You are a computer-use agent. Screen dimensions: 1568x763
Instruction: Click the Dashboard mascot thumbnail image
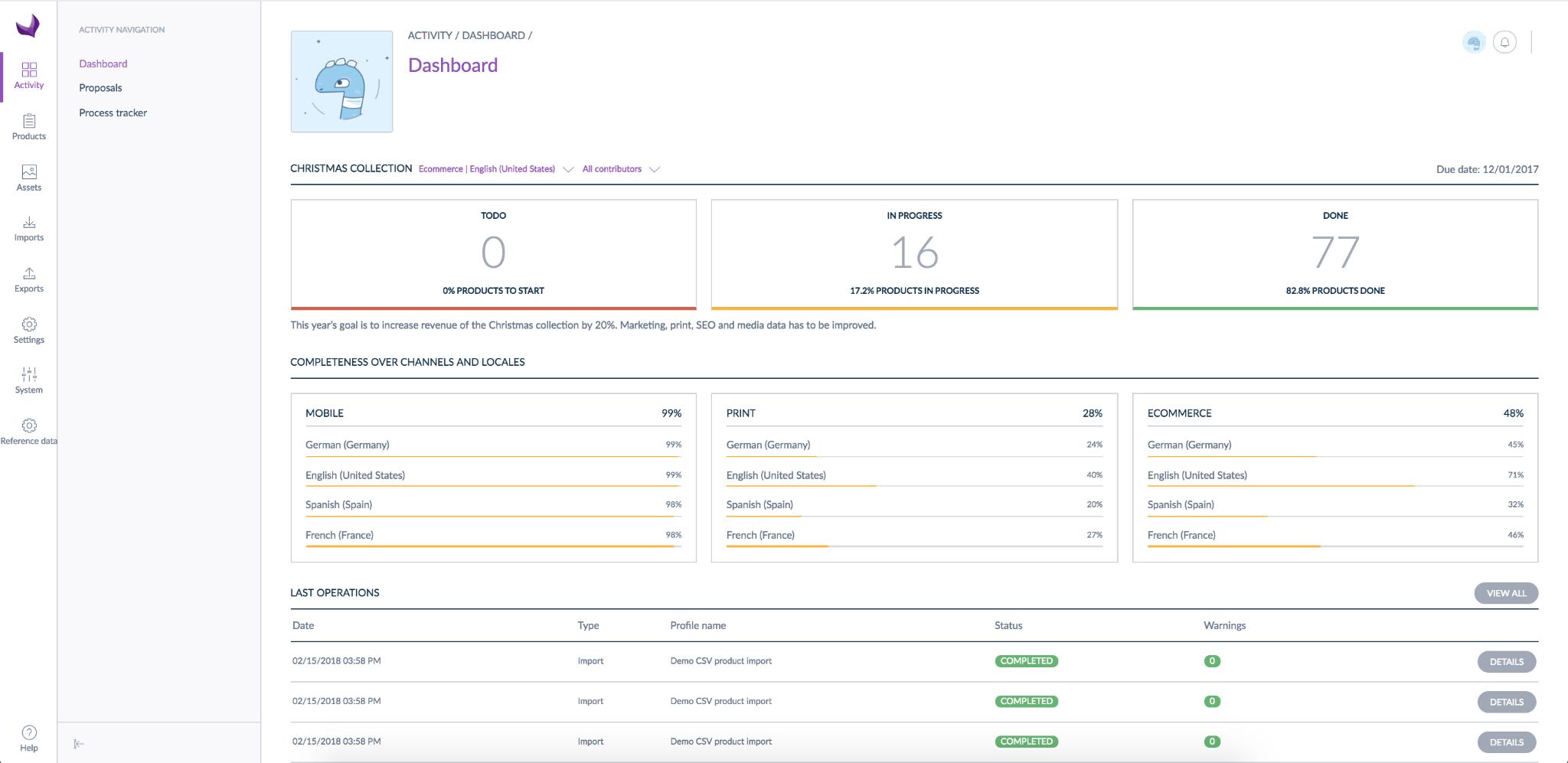pyautogui.click(x=341, y=82)
